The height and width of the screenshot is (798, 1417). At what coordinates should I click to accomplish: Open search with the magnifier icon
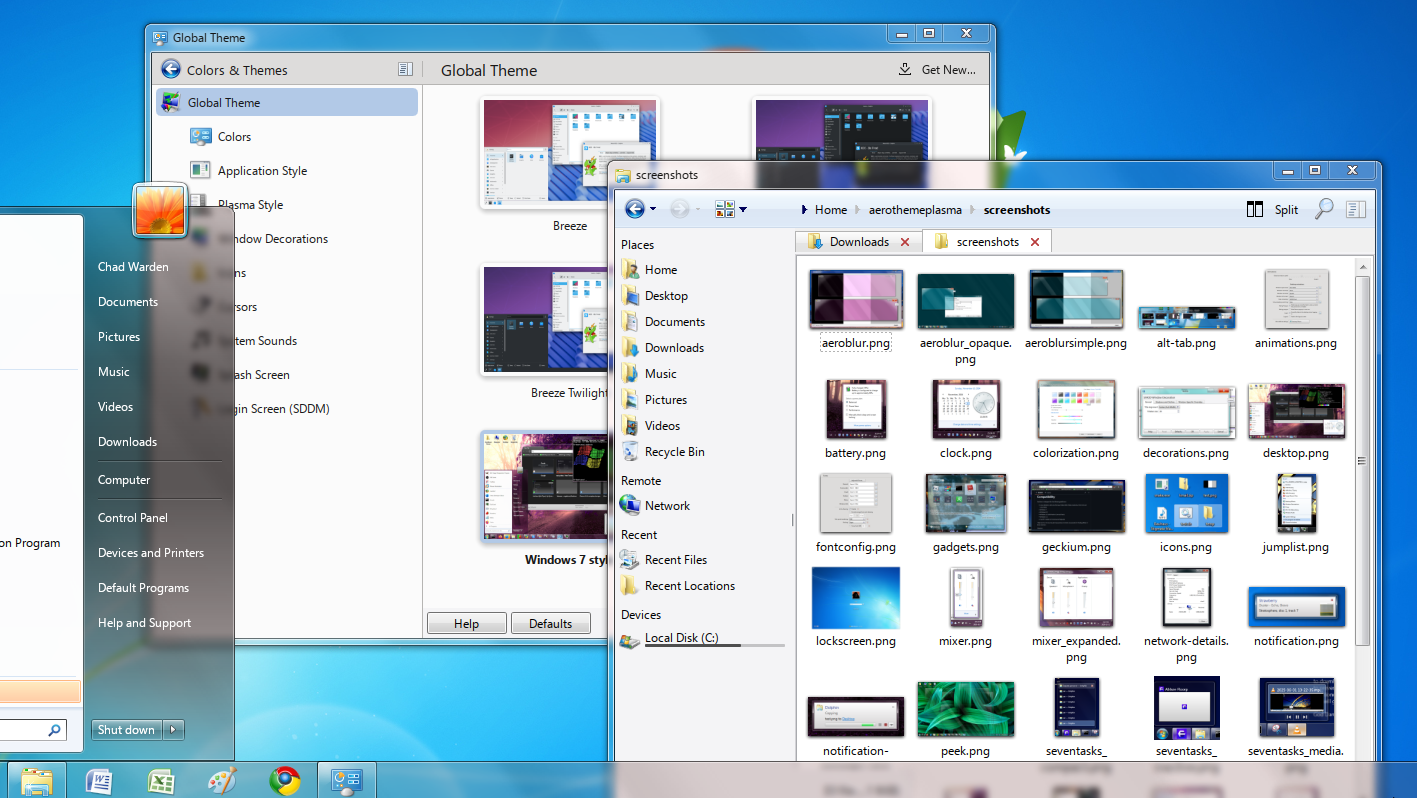point(1324,209)
